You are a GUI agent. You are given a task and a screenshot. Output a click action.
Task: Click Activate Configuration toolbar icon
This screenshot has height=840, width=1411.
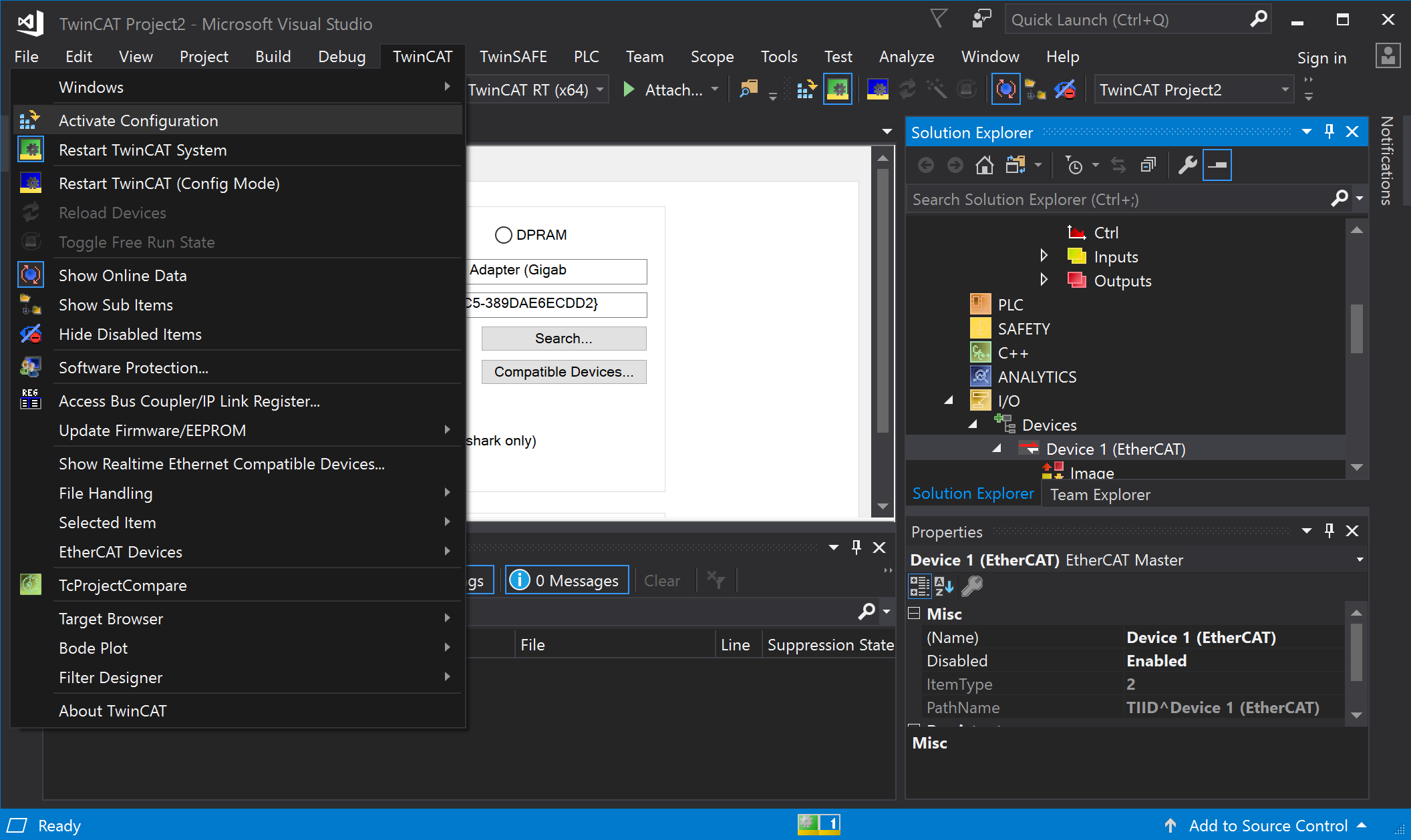[x=807, y=89]
